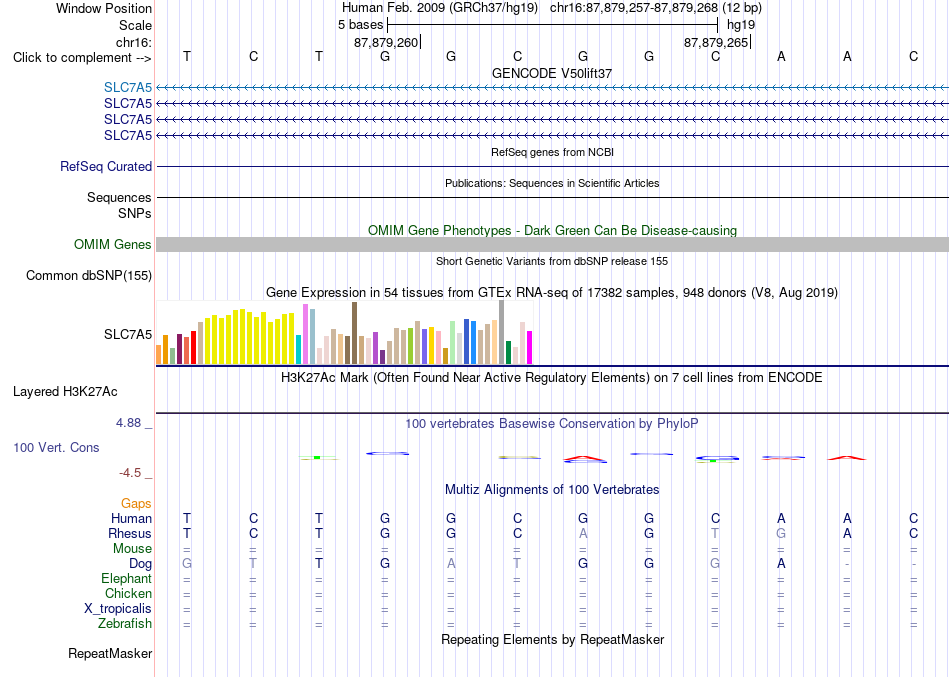This screenshot has width=950, height=677.
Task: Select the Elephant species label
Action: [127, 578]
